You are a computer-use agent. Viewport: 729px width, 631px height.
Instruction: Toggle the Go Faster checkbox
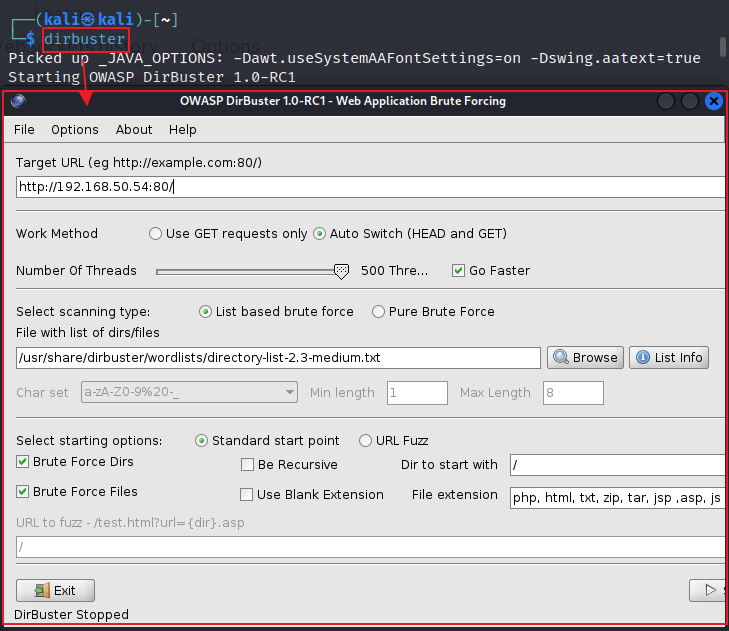pyautogui.click(x=458, y=271)
